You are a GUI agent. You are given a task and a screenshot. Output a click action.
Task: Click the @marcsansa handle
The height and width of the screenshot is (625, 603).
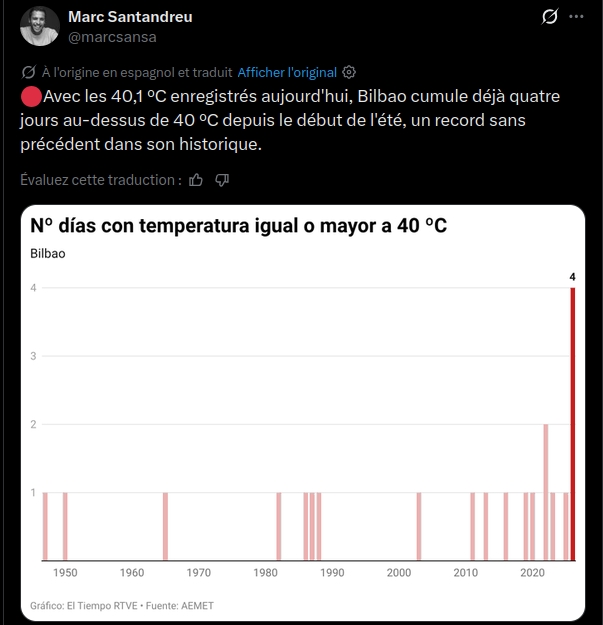click(112, 37)
